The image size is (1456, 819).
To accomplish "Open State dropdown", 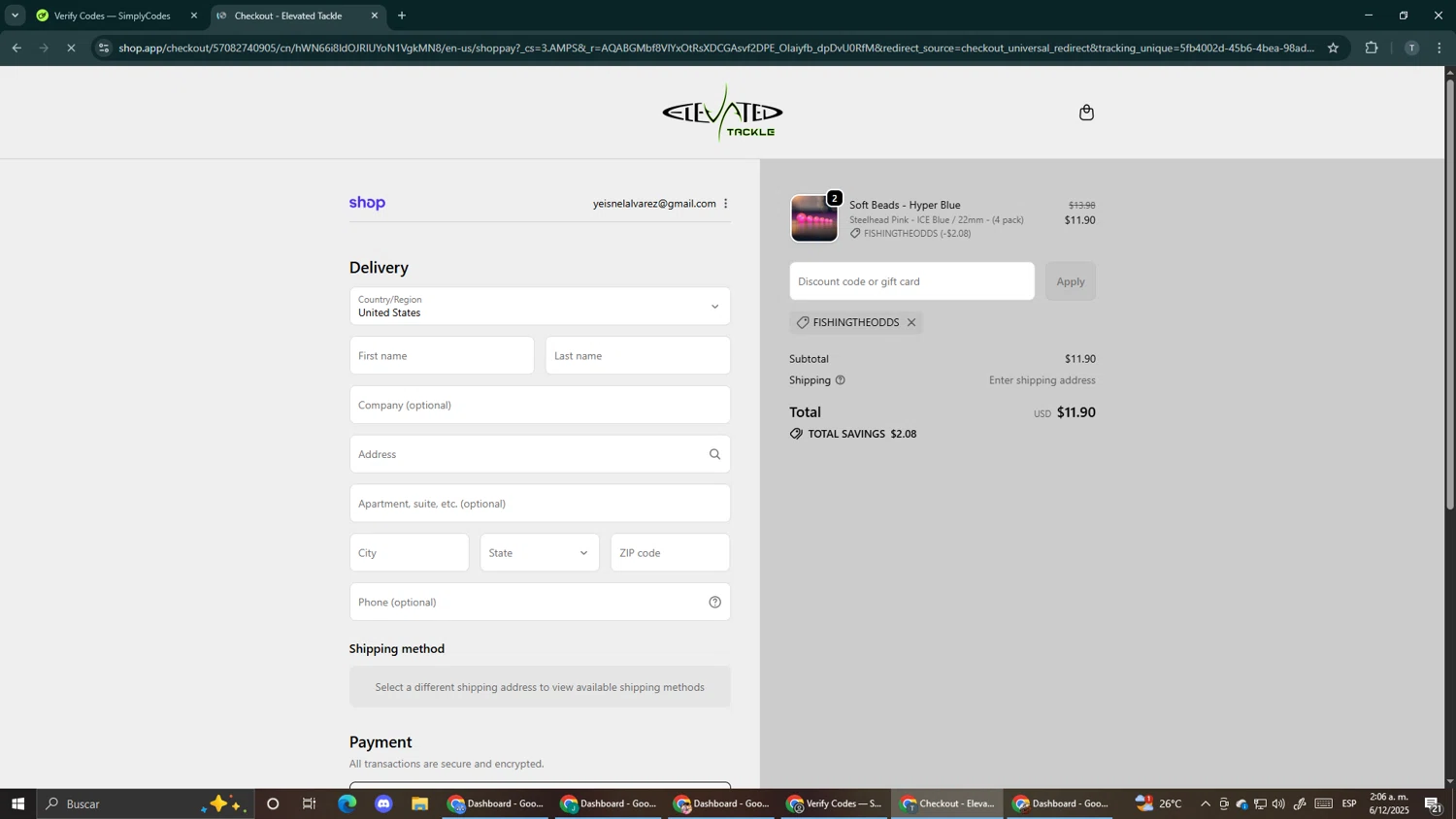I will point(540,553).
